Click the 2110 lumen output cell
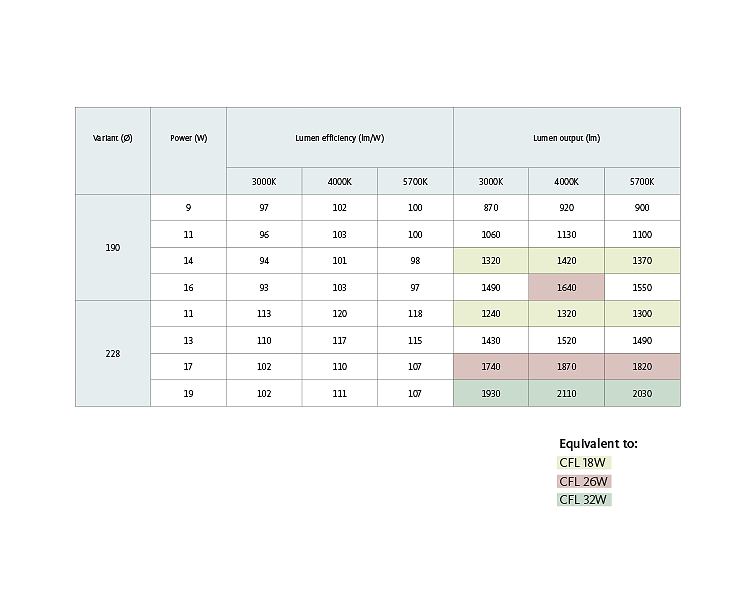Screen dimensions: 756x605 567,393
